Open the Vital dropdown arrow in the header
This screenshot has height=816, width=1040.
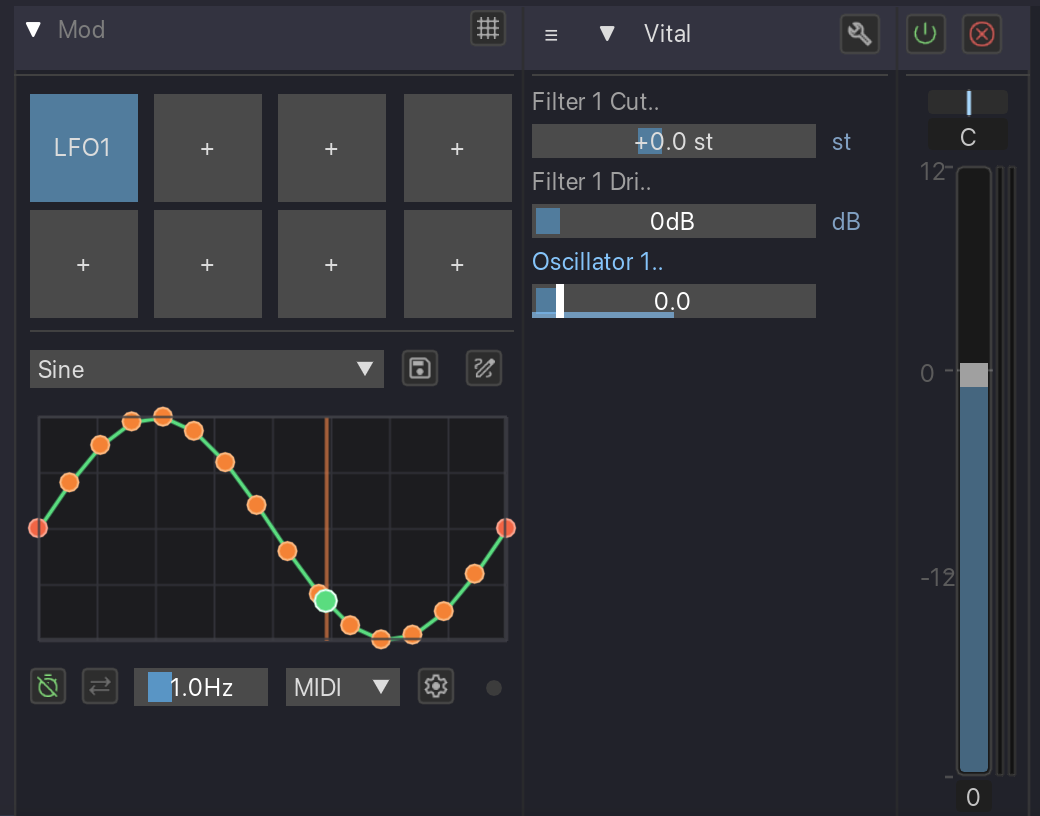608,33
